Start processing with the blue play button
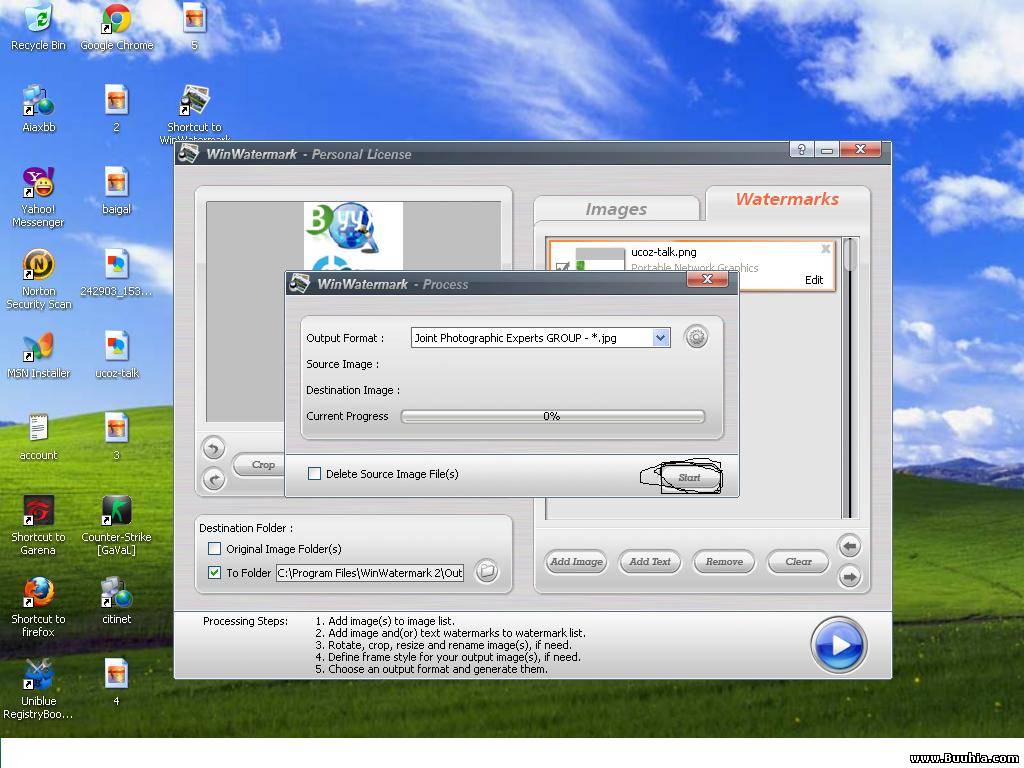 pyautogui.click(x=839, y=645)
